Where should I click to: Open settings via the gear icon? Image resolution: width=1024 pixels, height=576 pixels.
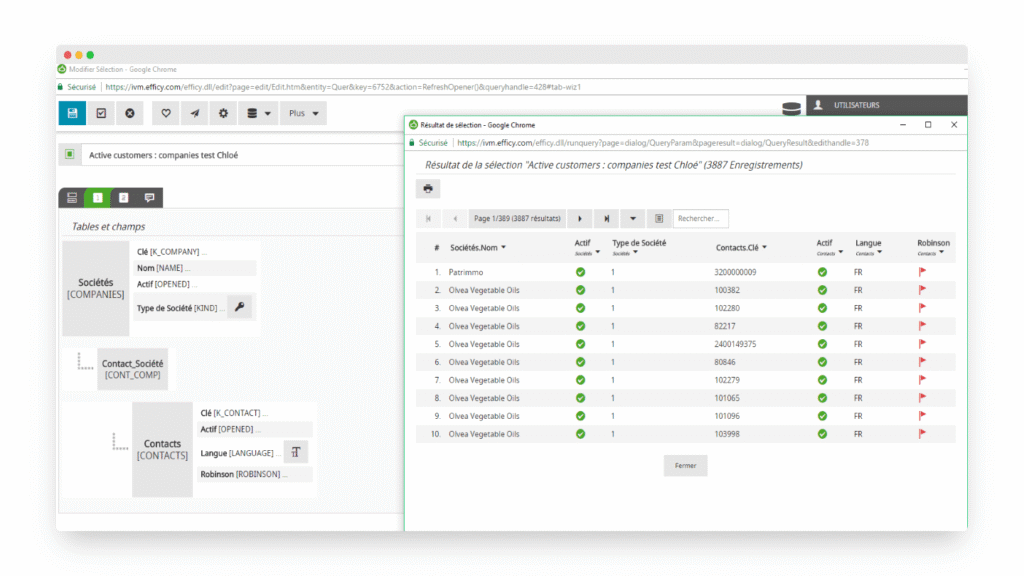[223, 113]
